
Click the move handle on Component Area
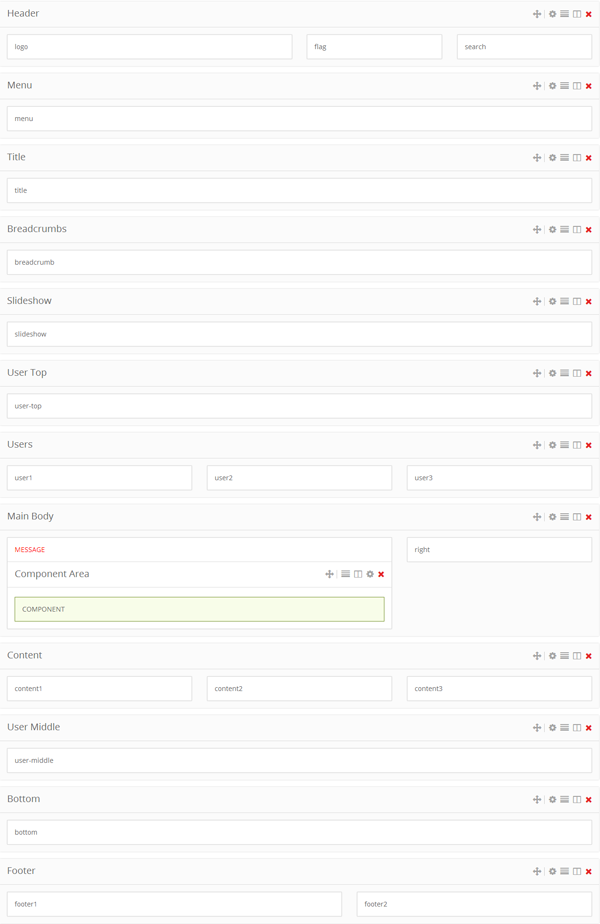pos(329,574)
